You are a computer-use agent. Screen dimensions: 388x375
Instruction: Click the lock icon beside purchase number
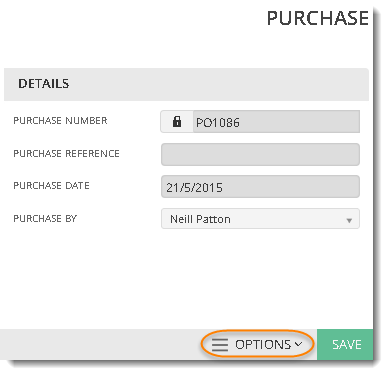[177, 122]
